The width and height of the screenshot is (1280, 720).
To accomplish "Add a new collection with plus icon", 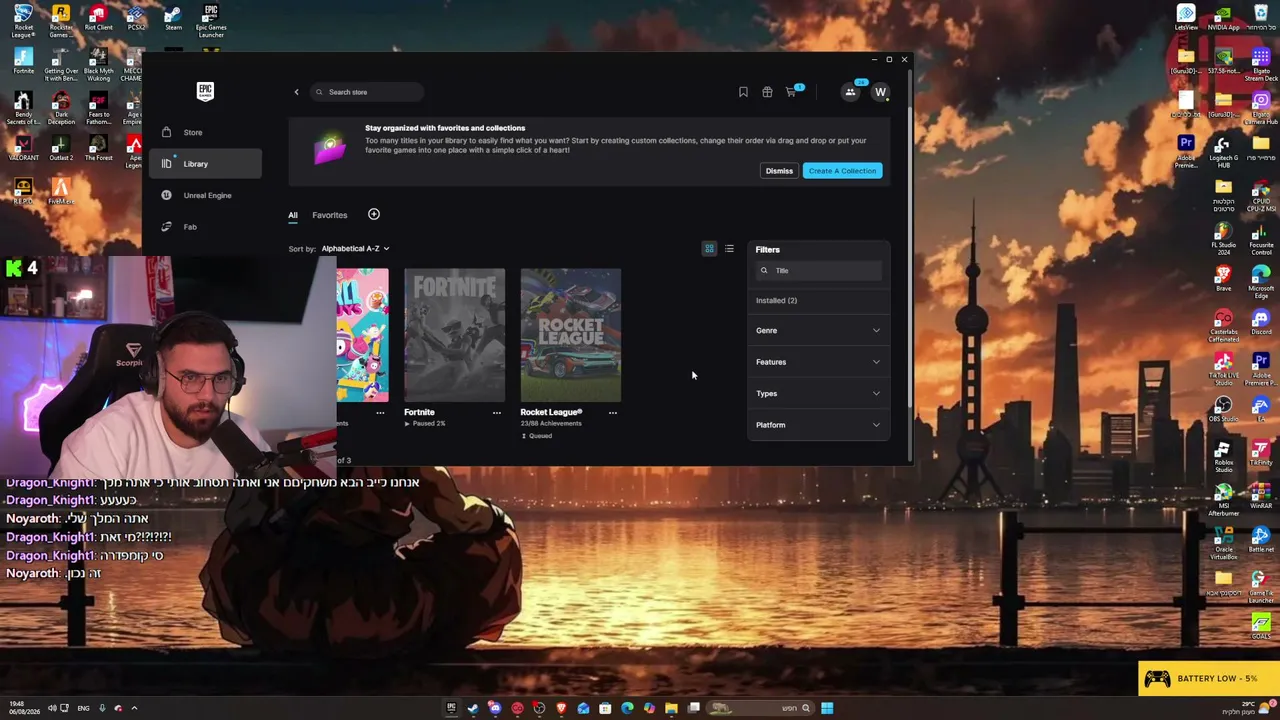I will (374, 214).
